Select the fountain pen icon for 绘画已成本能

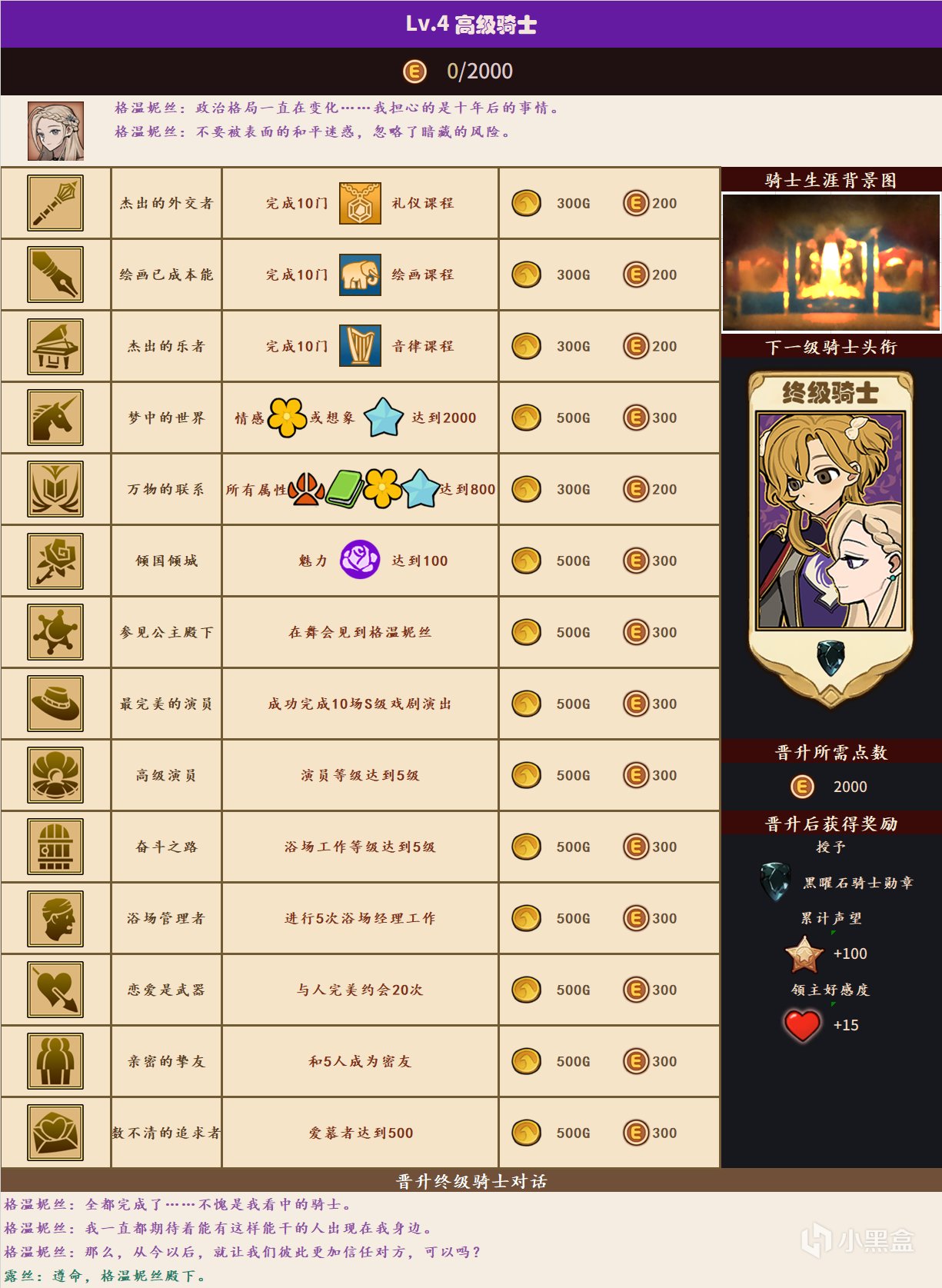[55, 275]
